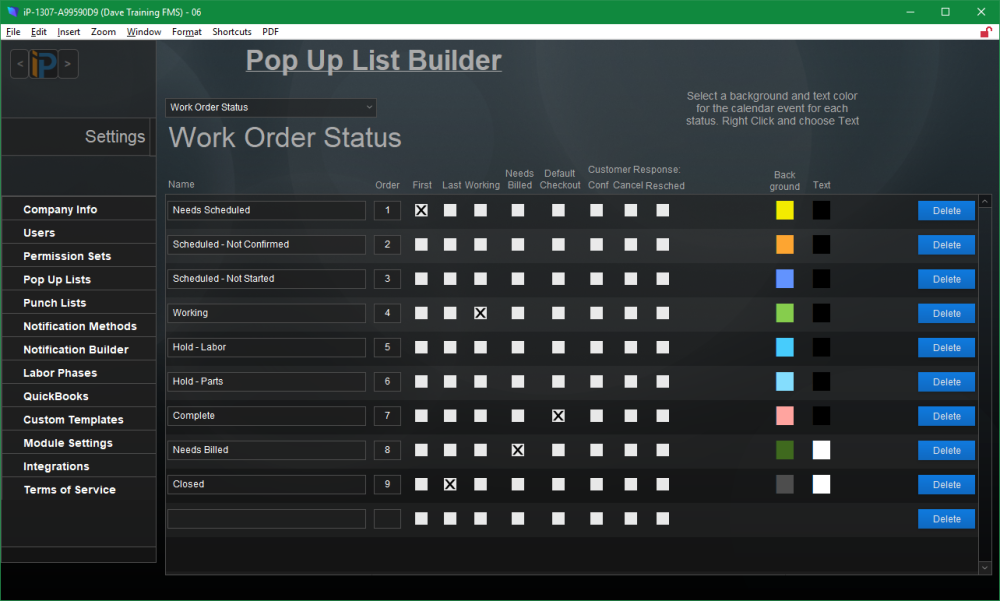1000x601 pixels.
Task: Delete the Closed status
Action: 946,484
